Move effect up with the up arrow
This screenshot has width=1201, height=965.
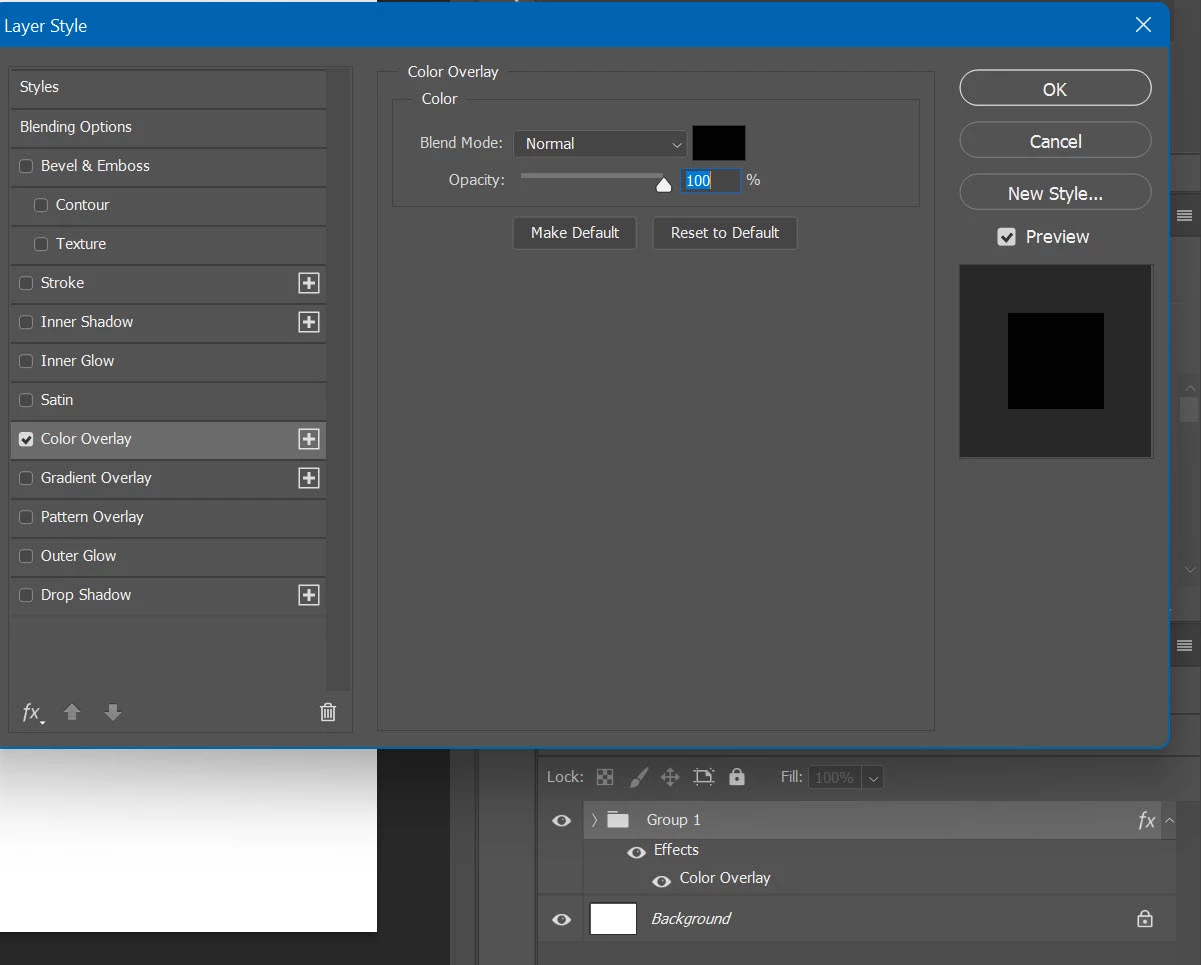click(x=72, y=712)
